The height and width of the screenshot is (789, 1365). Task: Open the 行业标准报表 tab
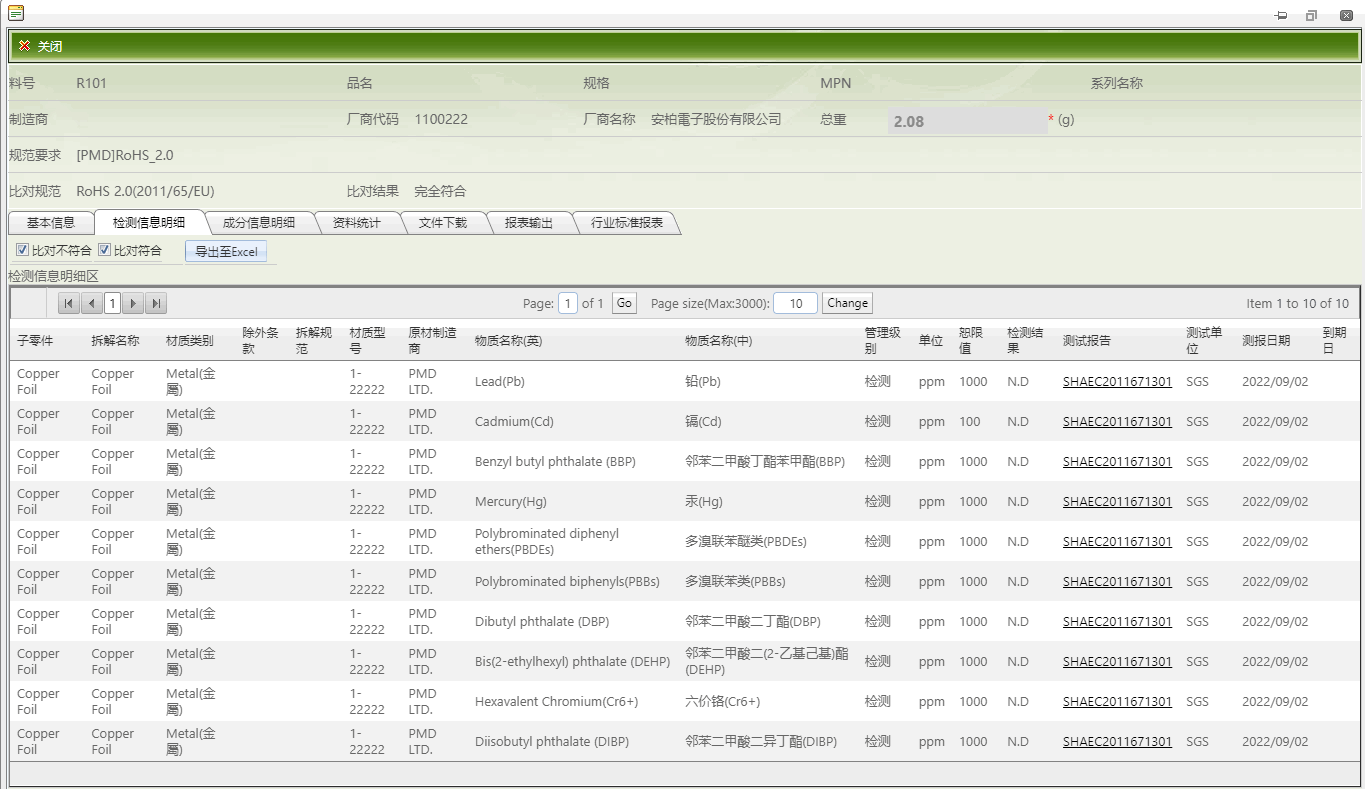[x=627, y=223]
